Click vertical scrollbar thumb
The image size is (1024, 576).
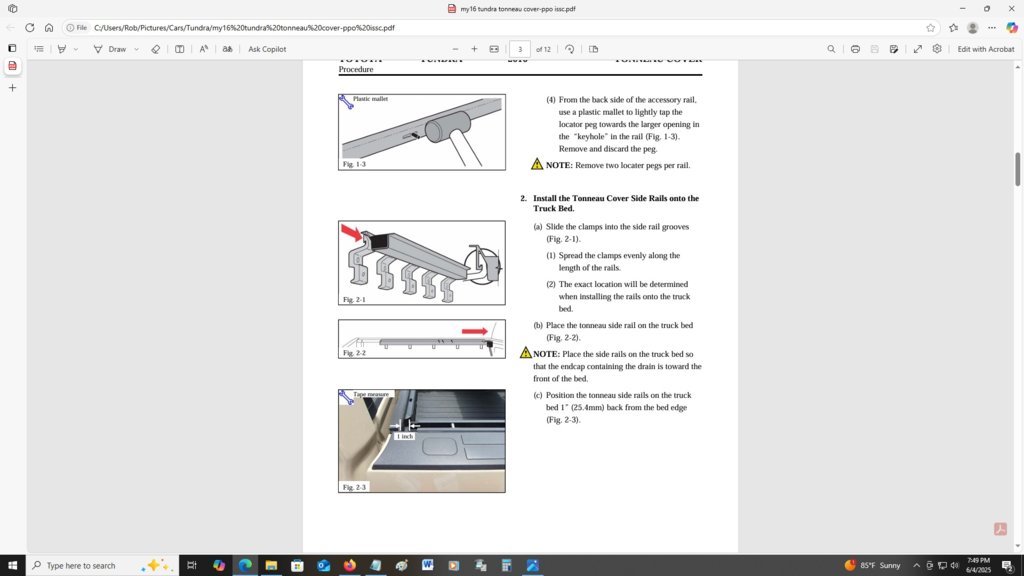pos(1017,169)
